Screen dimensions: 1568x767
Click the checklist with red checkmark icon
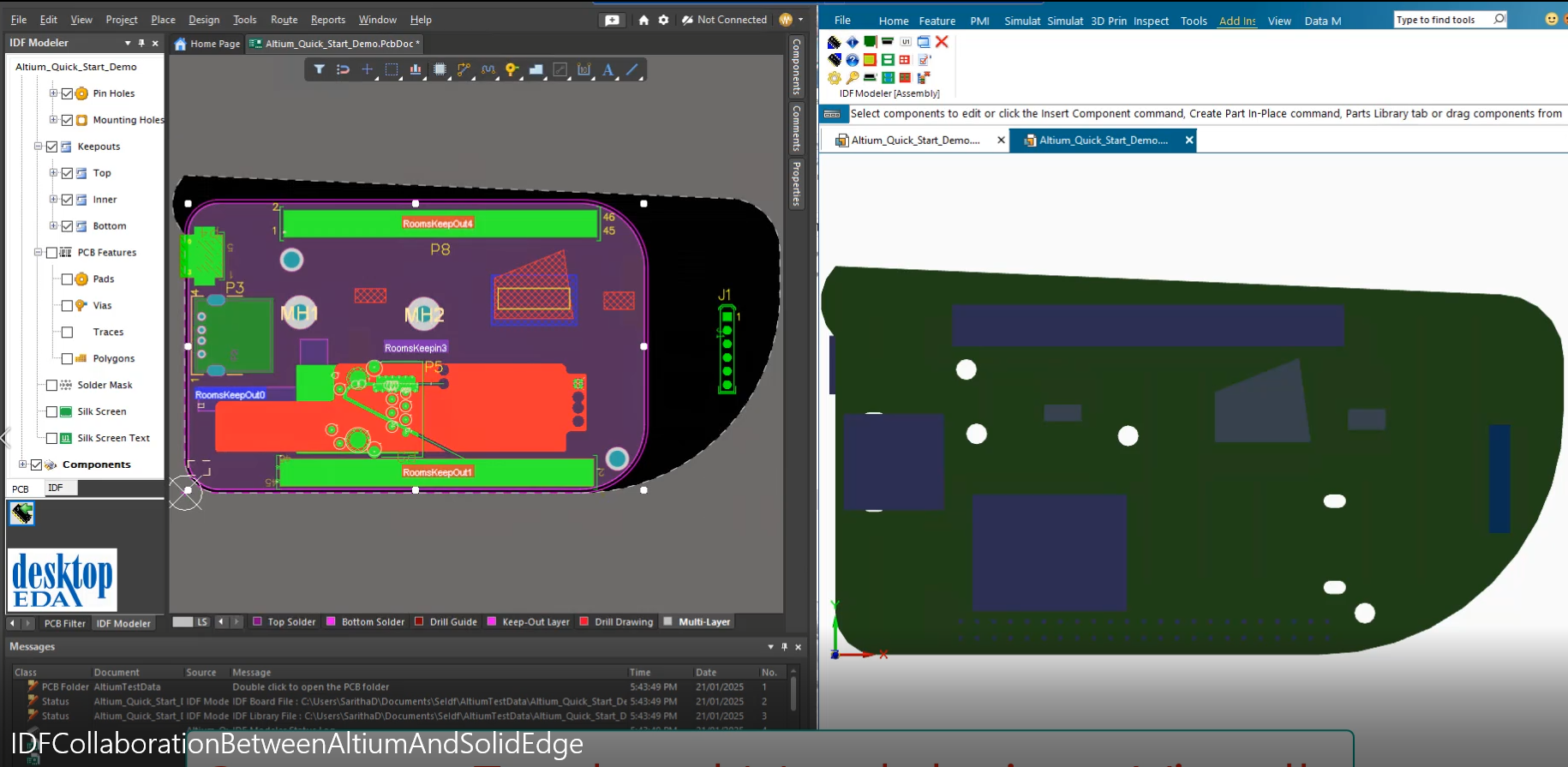pos(924,59)
